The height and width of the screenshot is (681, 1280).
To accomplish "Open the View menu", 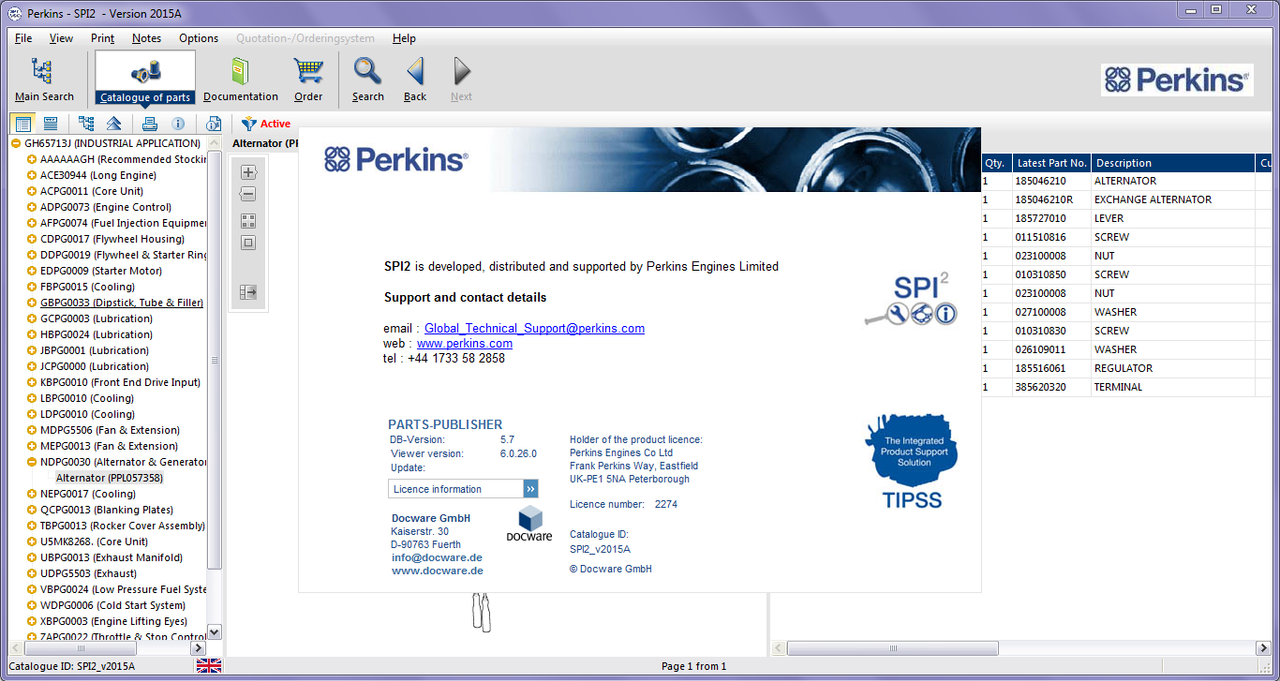I will pos(61,38).
